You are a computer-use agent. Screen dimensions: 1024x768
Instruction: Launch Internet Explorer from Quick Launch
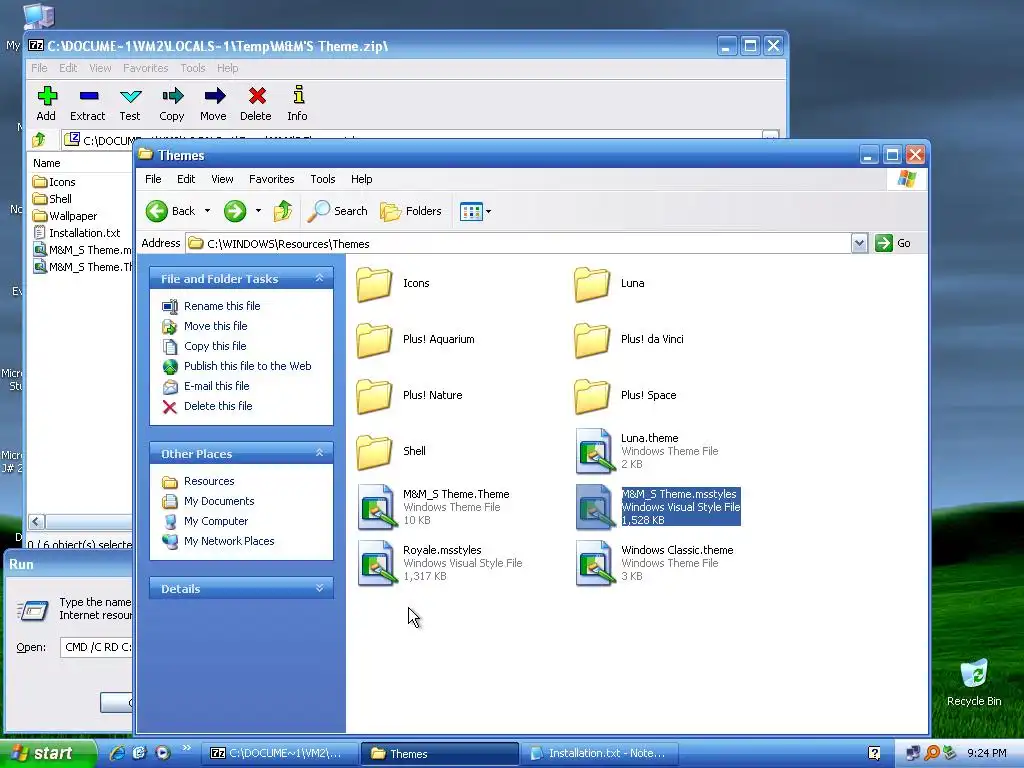[118, 753]
